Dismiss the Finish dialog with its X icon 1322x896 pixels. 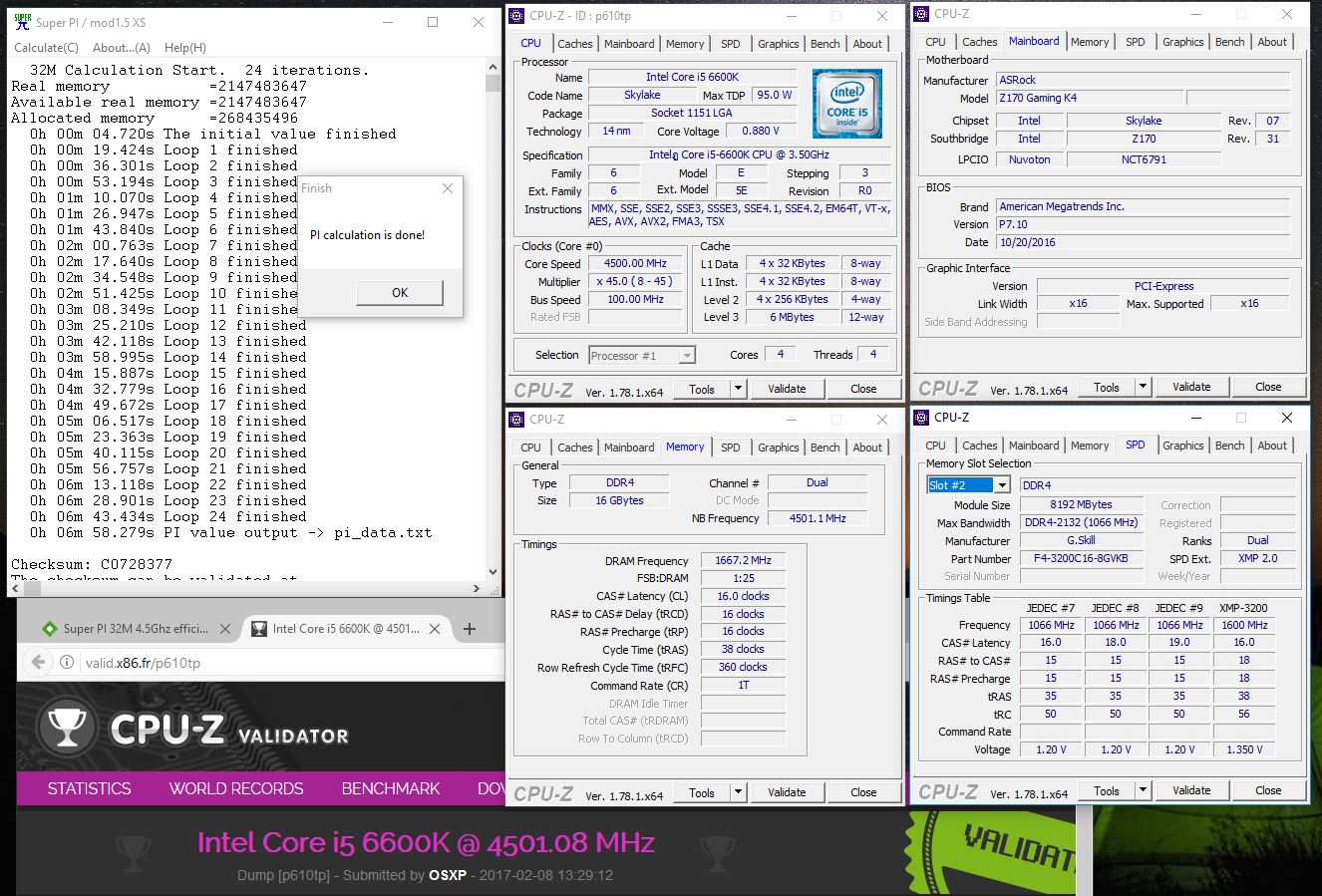(x=448, y=188)
